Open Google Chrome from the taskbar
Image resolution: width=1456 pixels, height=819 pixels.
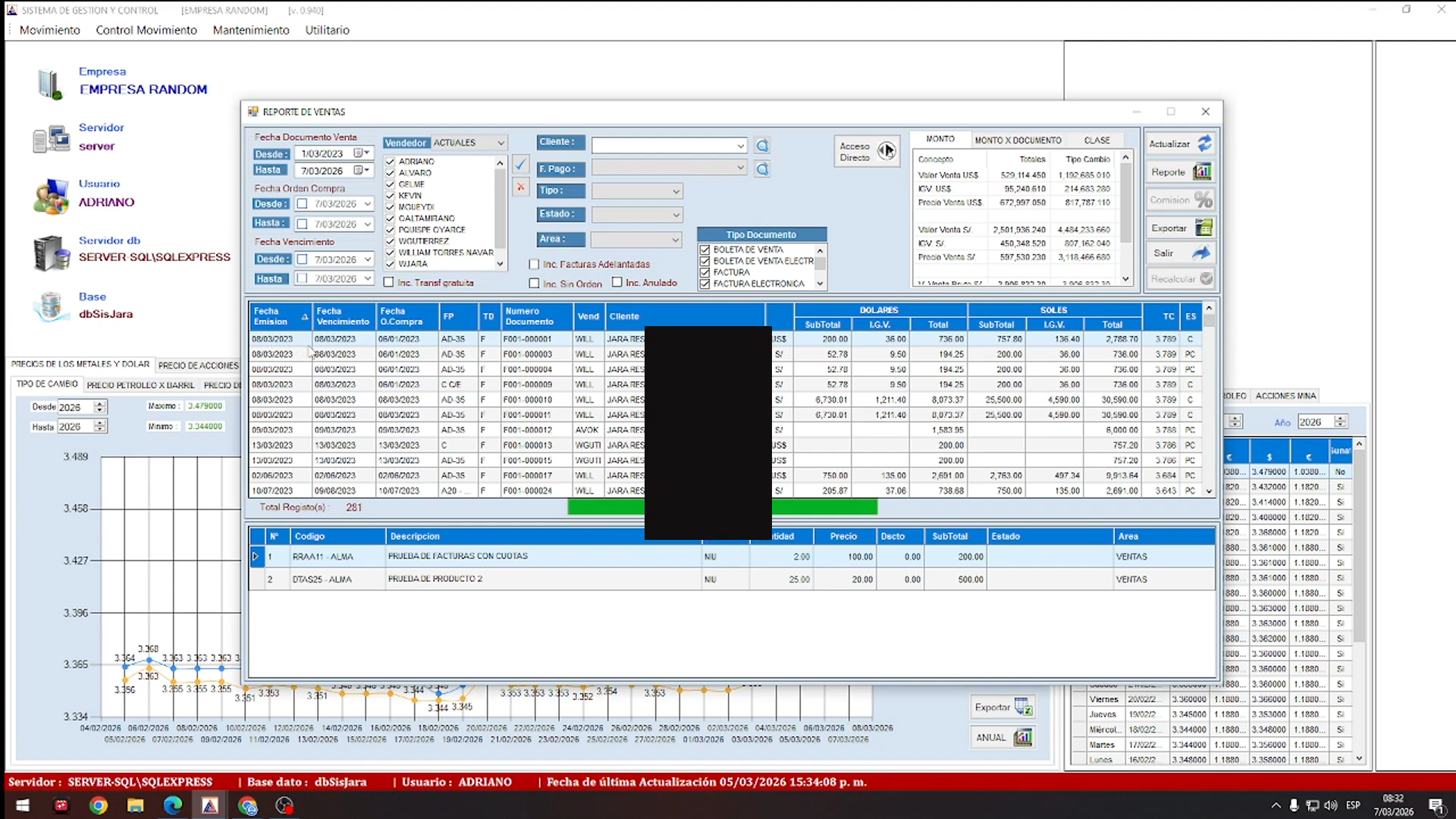pos(99,805)
